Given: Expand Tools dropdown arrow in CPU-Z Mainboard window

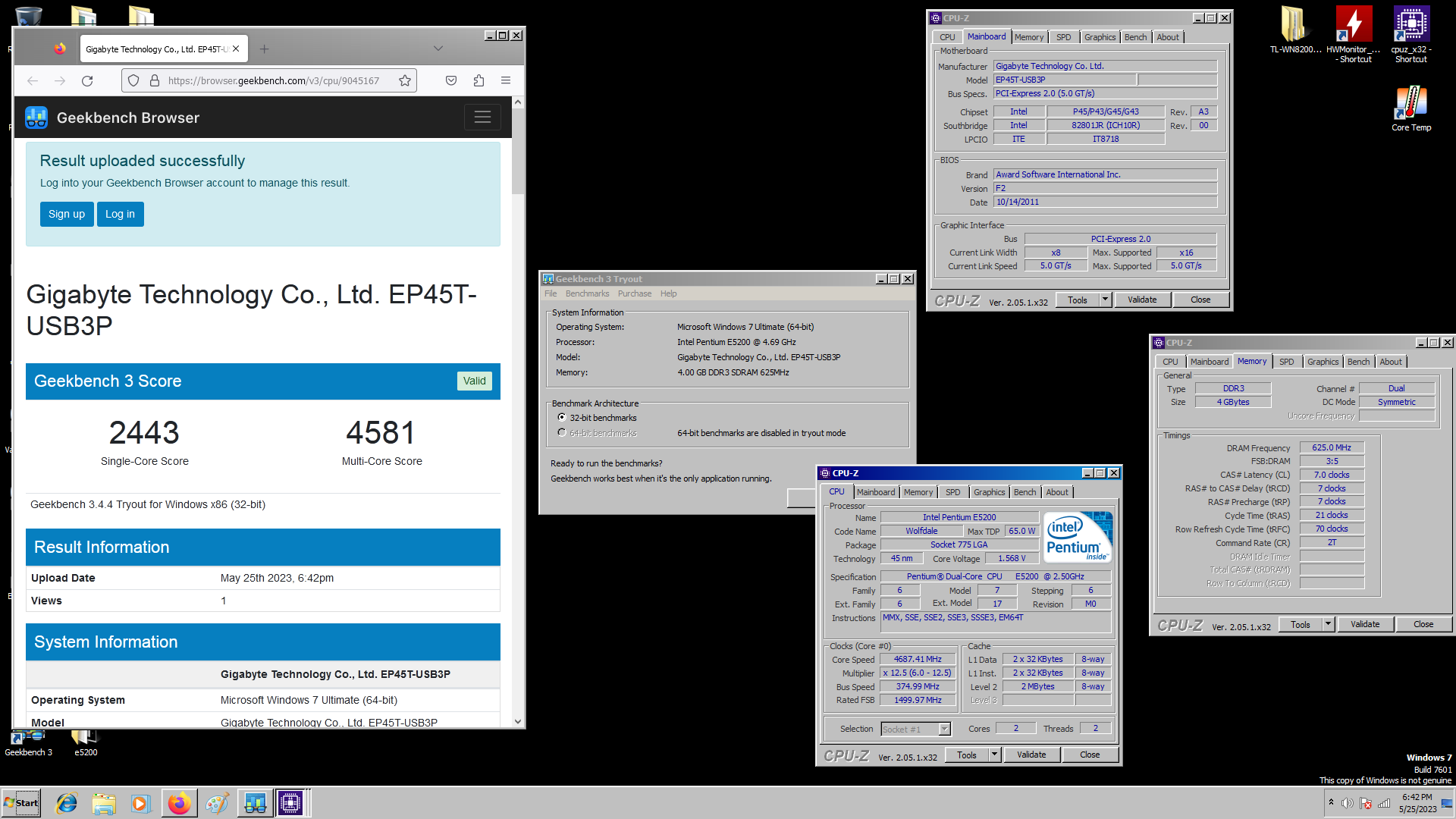Looking at the screenshot, I should tap(1105, 300).
